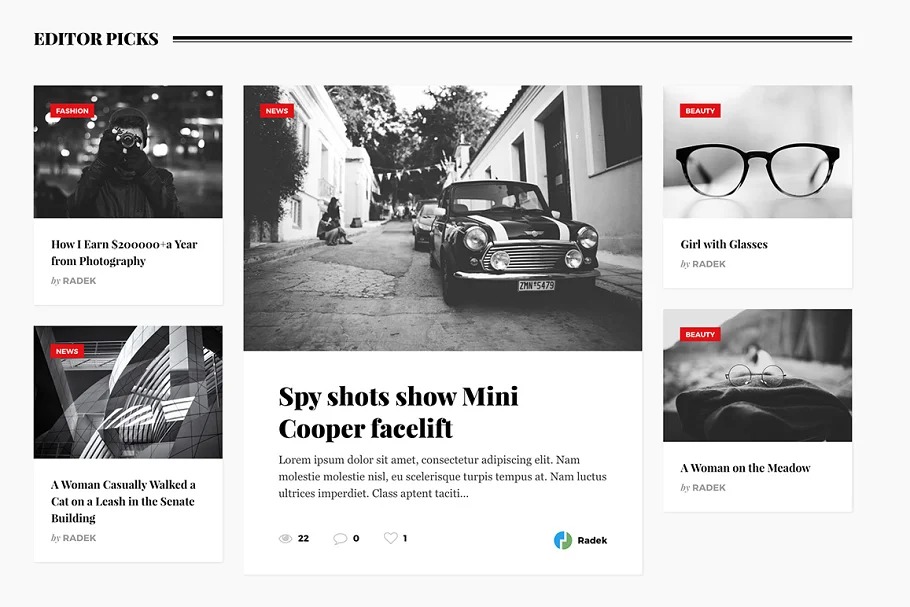This screenshot has height=607, width=910.
Task: Click NEWS tag on Mini Cooper image
Action: 277,111
